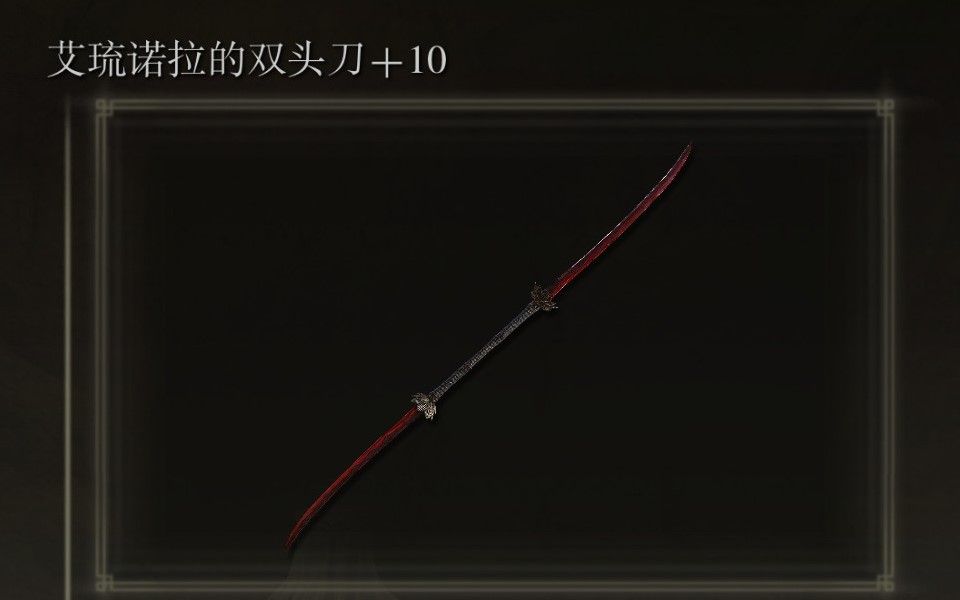Click the bottom-right corner ornament of frame
960x600 pixels.
885,583
